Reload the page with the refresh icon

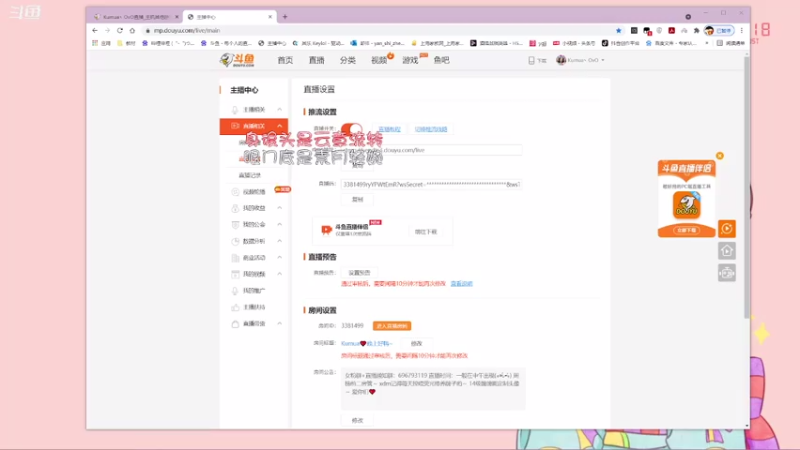[x=120, y=31]
